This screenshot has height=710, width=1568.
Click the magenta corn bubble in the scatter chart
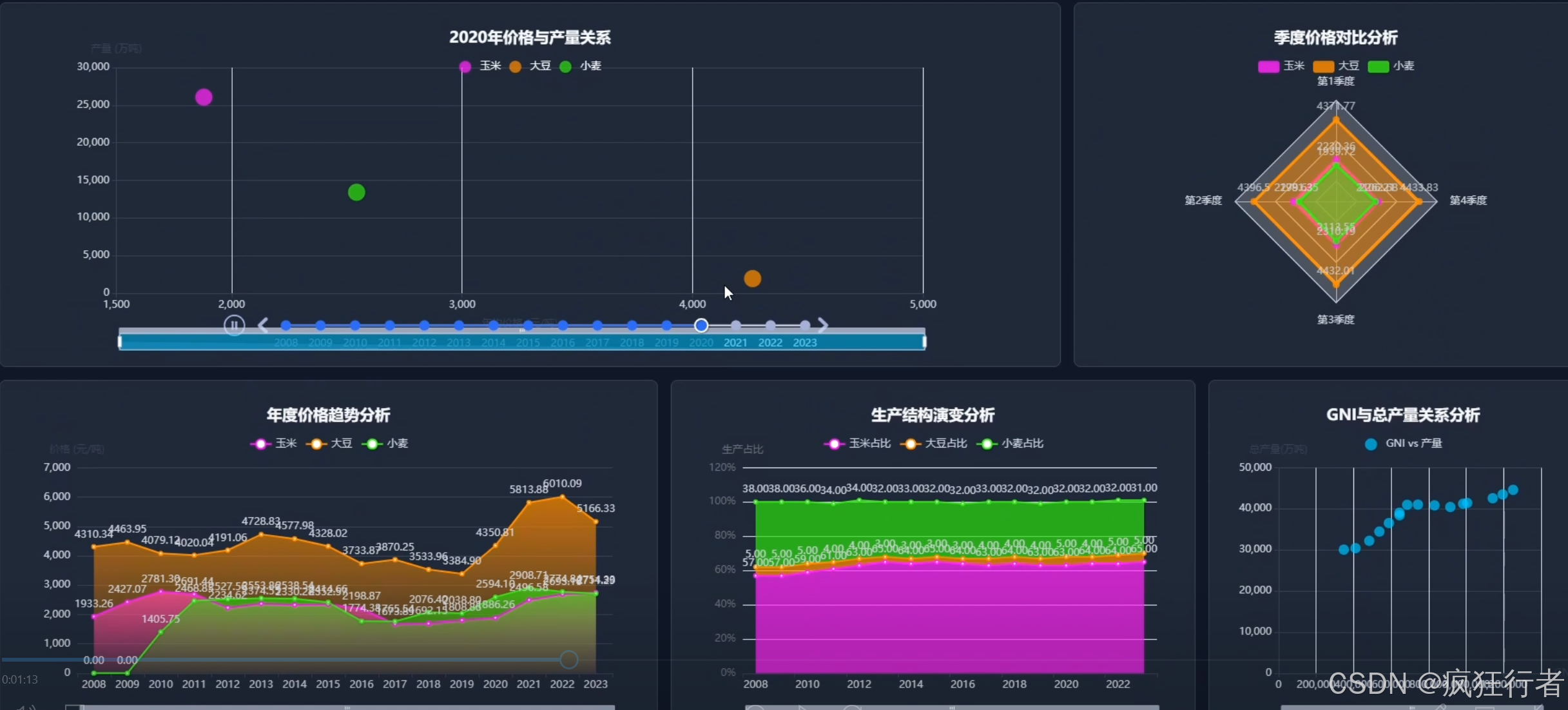click(204, 97)
